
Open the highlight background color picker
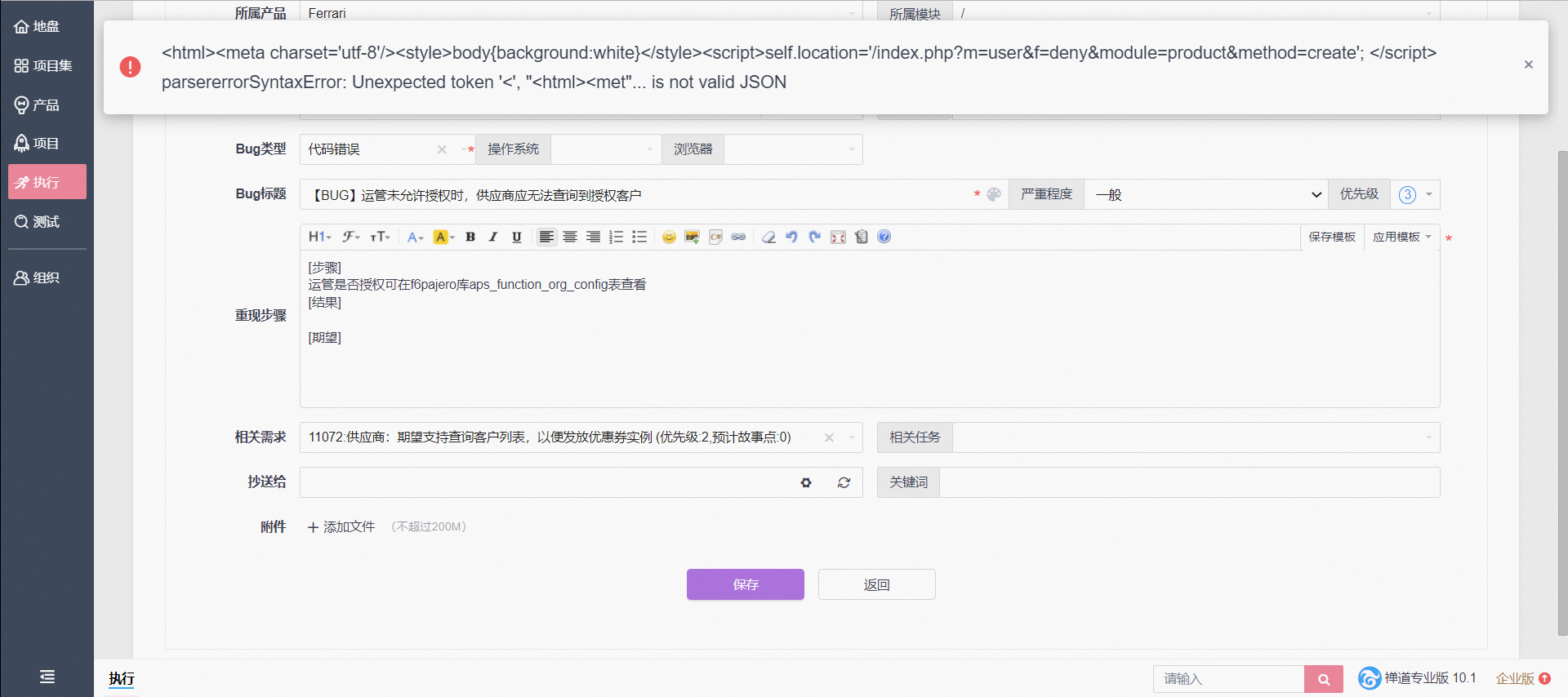click(443, 237)
